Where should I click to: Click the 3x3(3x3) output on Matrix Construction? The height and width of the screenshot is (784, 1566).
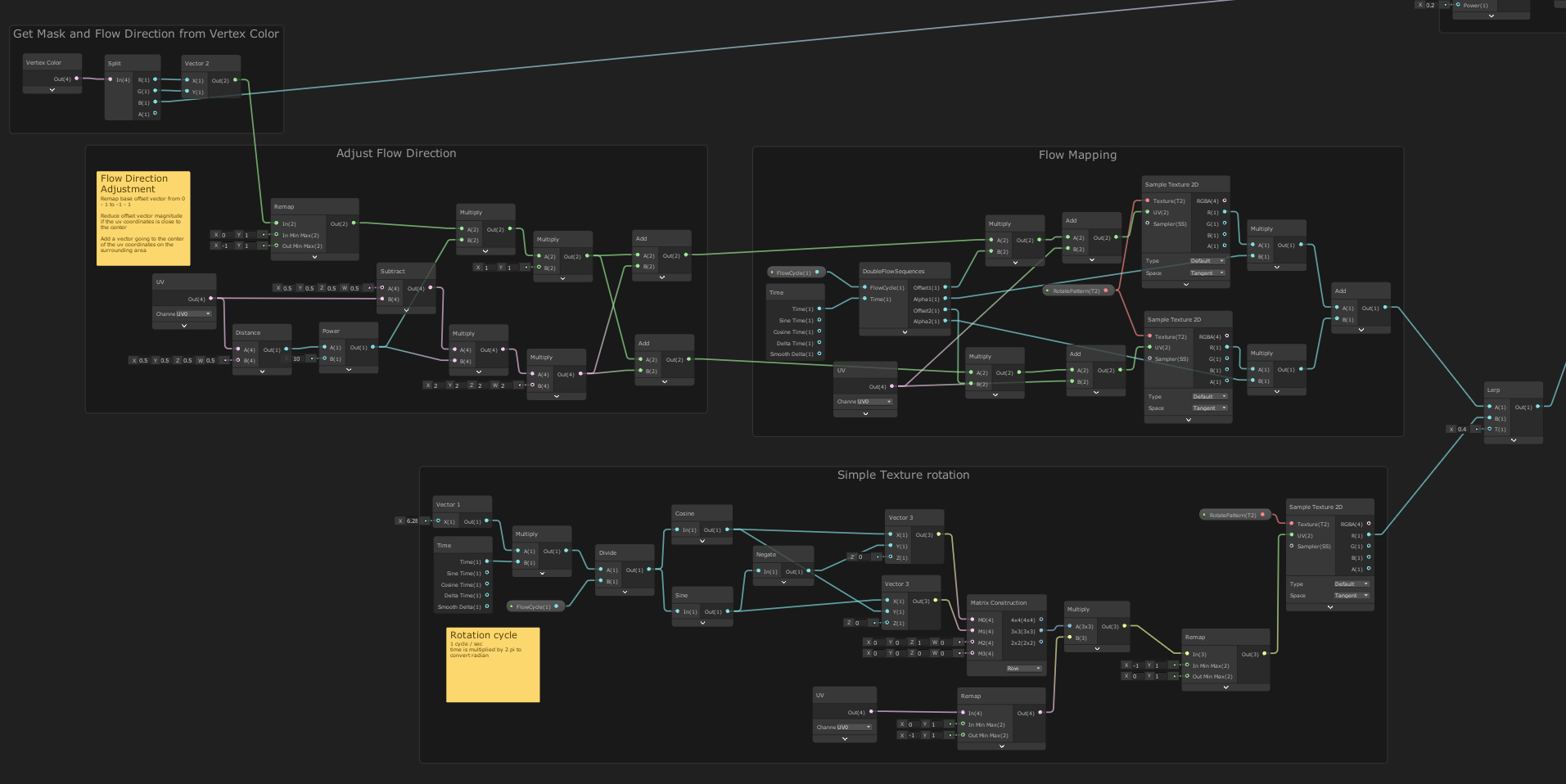(x=1041, y=631)
